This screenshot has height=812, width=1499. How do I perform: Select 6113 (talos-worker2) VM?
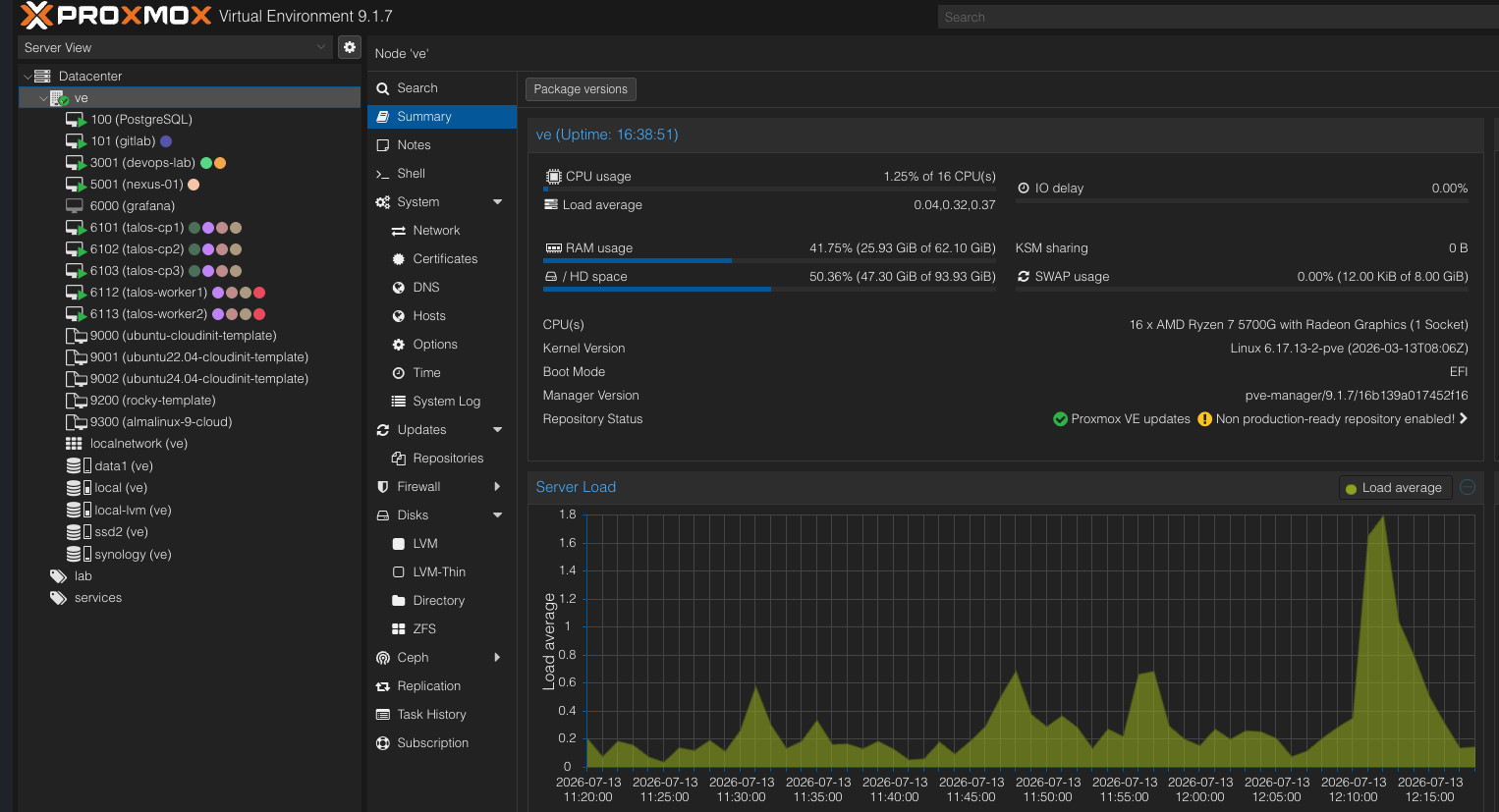tap(149, 314)
